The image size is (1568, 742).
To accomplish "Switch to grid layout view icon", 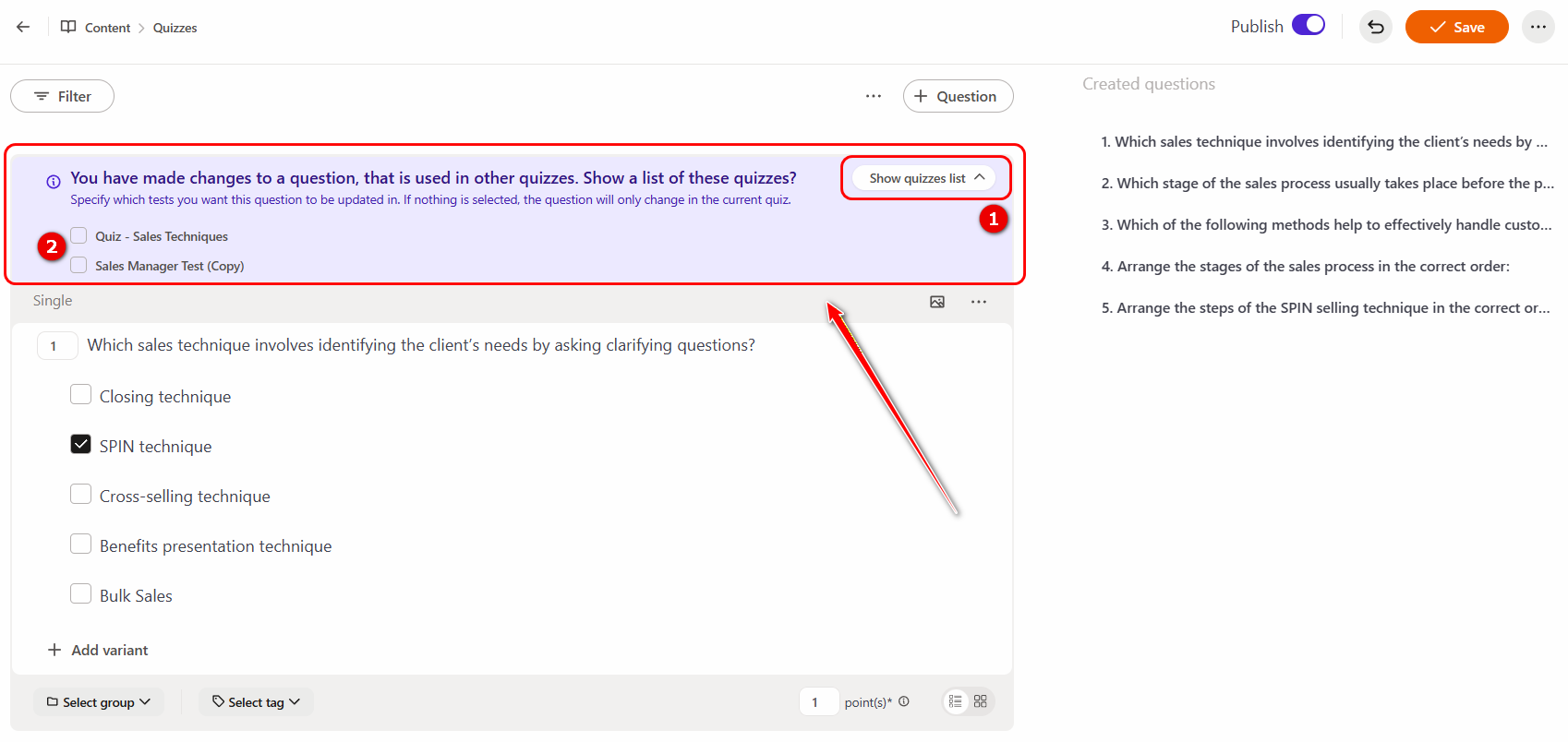I will [x=981, y=701].
